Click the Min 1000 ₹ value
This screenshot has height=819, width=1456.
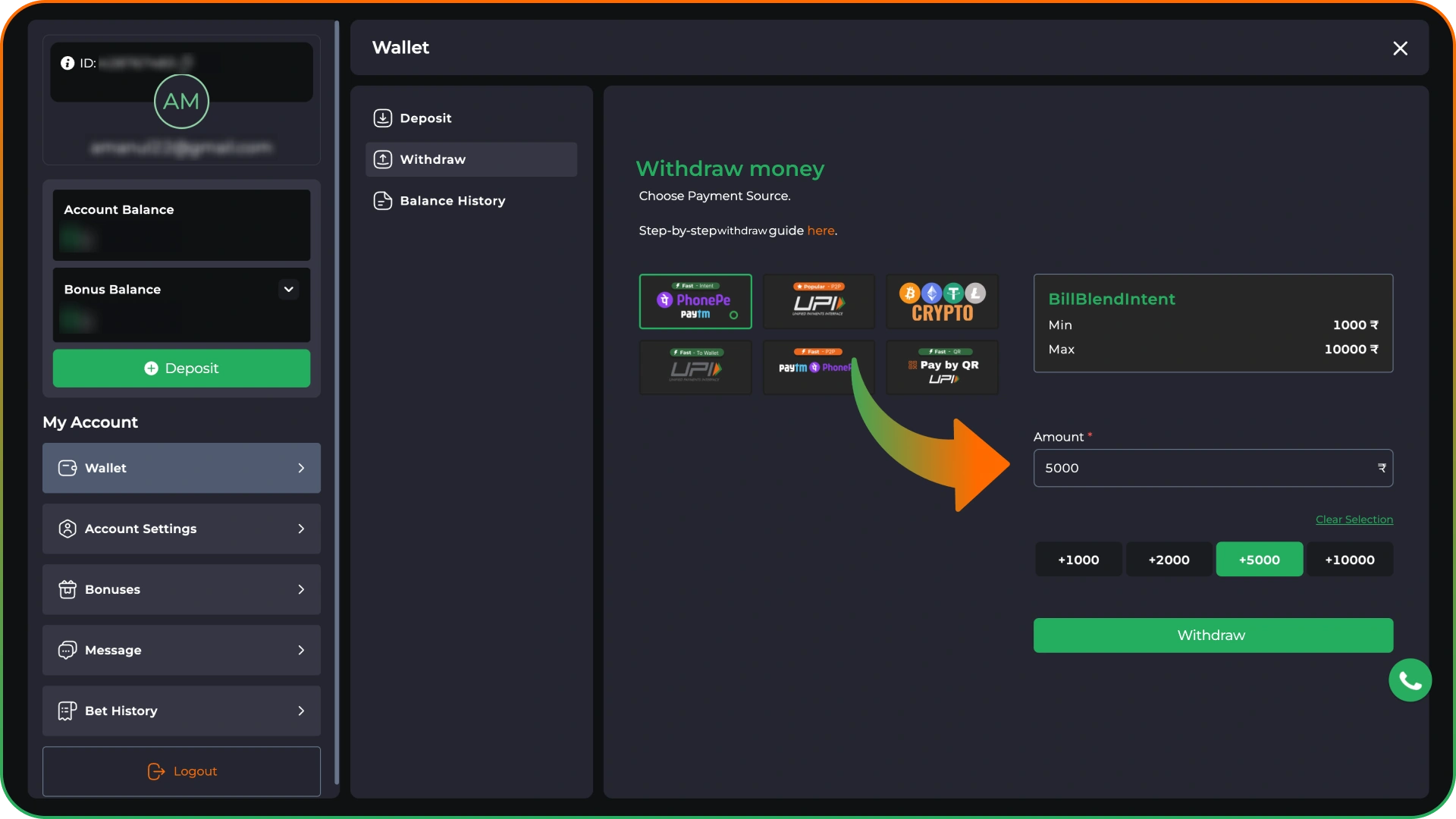click(1355, 325)
